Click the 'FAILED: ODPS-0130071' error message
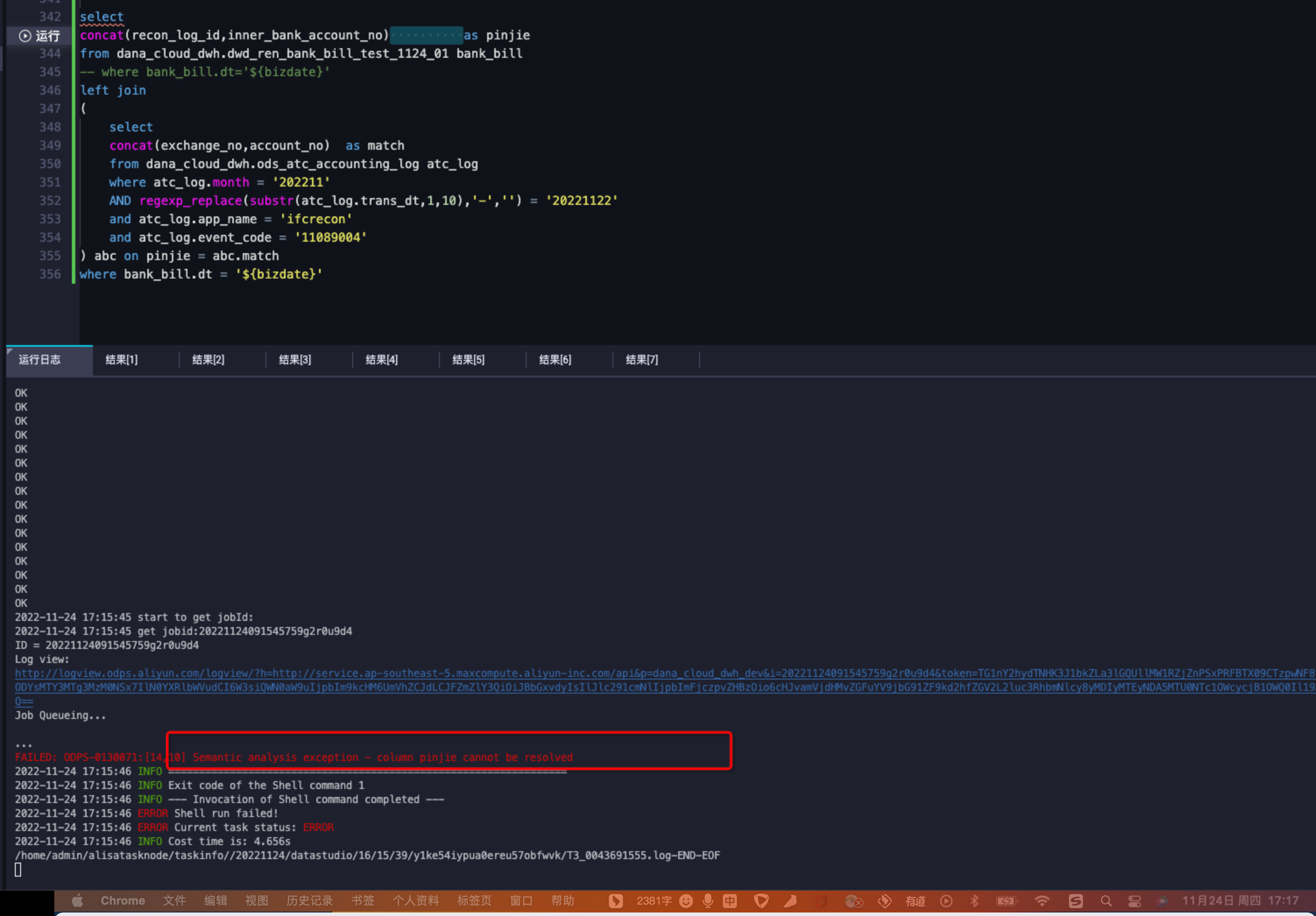 (x=294, y=757)
